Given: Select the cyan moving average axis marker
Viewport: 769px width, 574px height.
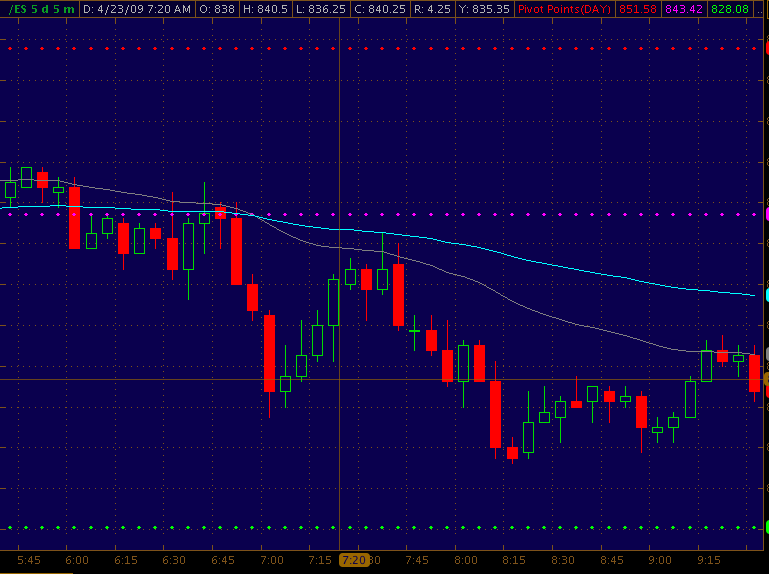Looking at the screenshot, I should [x=765, y=295].
